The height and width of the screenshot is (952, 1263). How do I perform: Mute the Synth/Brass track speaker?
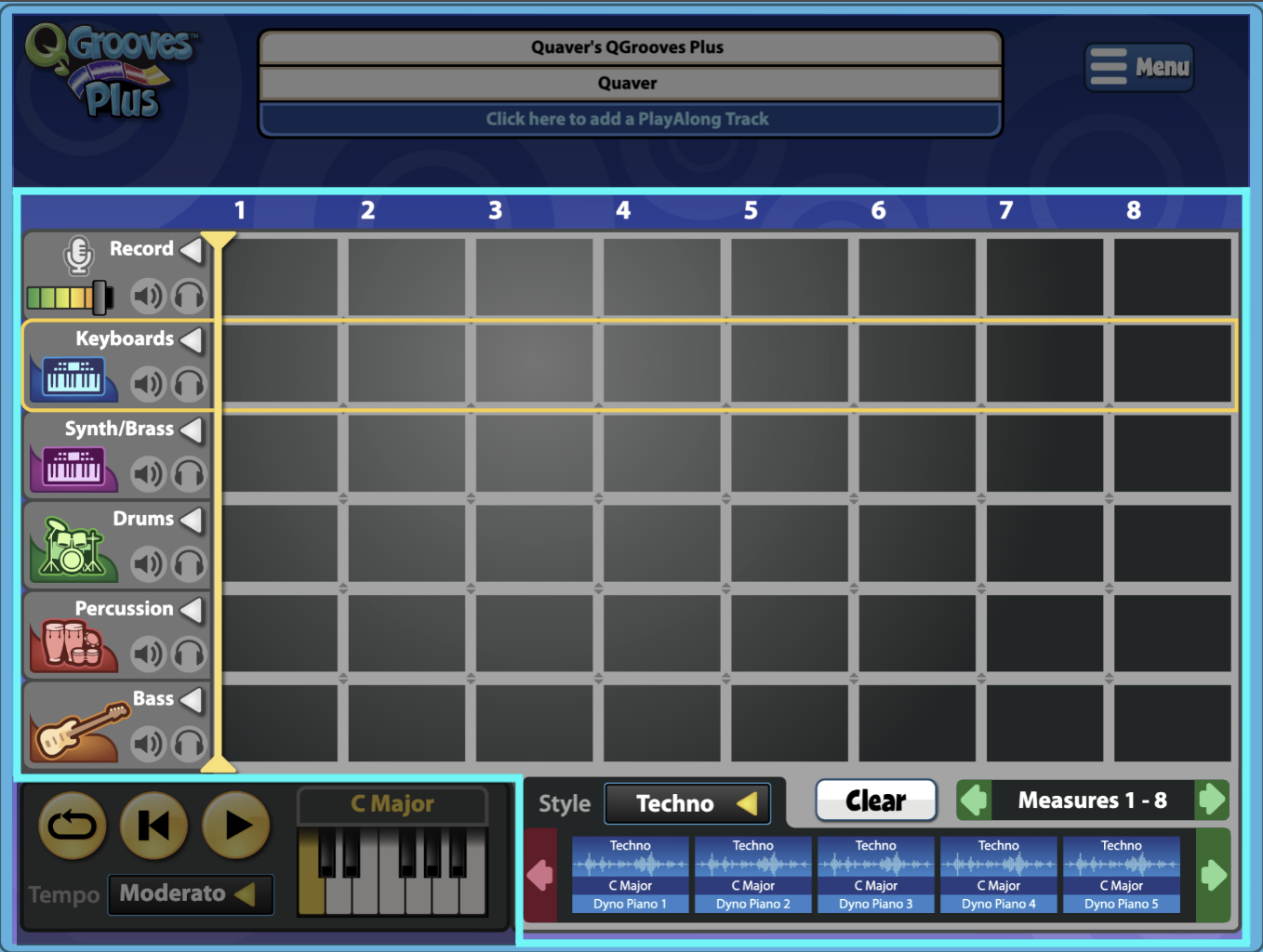tap(148, 474)
